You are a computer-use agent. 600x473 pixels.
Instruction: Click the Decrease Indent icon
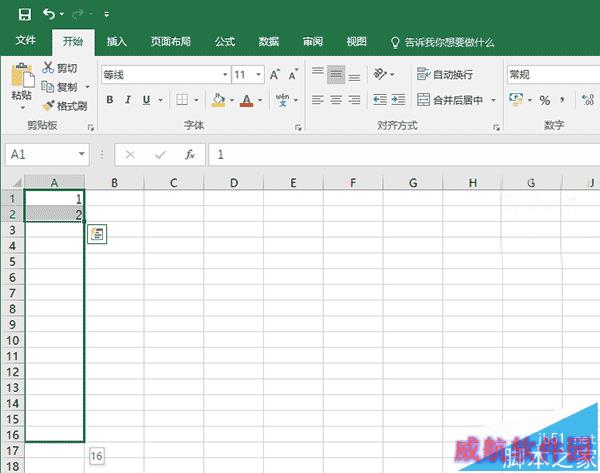[x=380, y=100]
